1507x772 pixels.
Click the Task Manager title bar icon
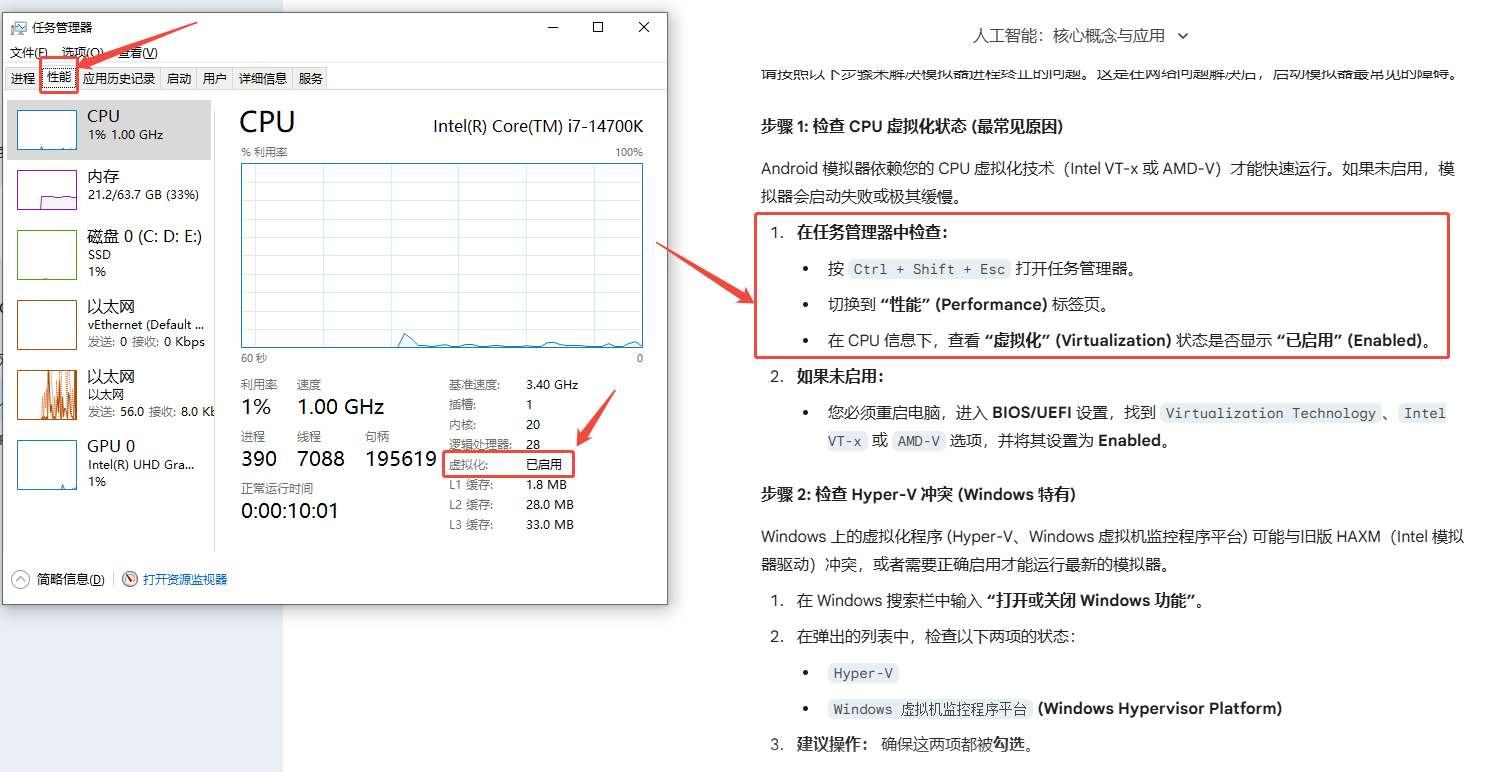coord(18,28)
